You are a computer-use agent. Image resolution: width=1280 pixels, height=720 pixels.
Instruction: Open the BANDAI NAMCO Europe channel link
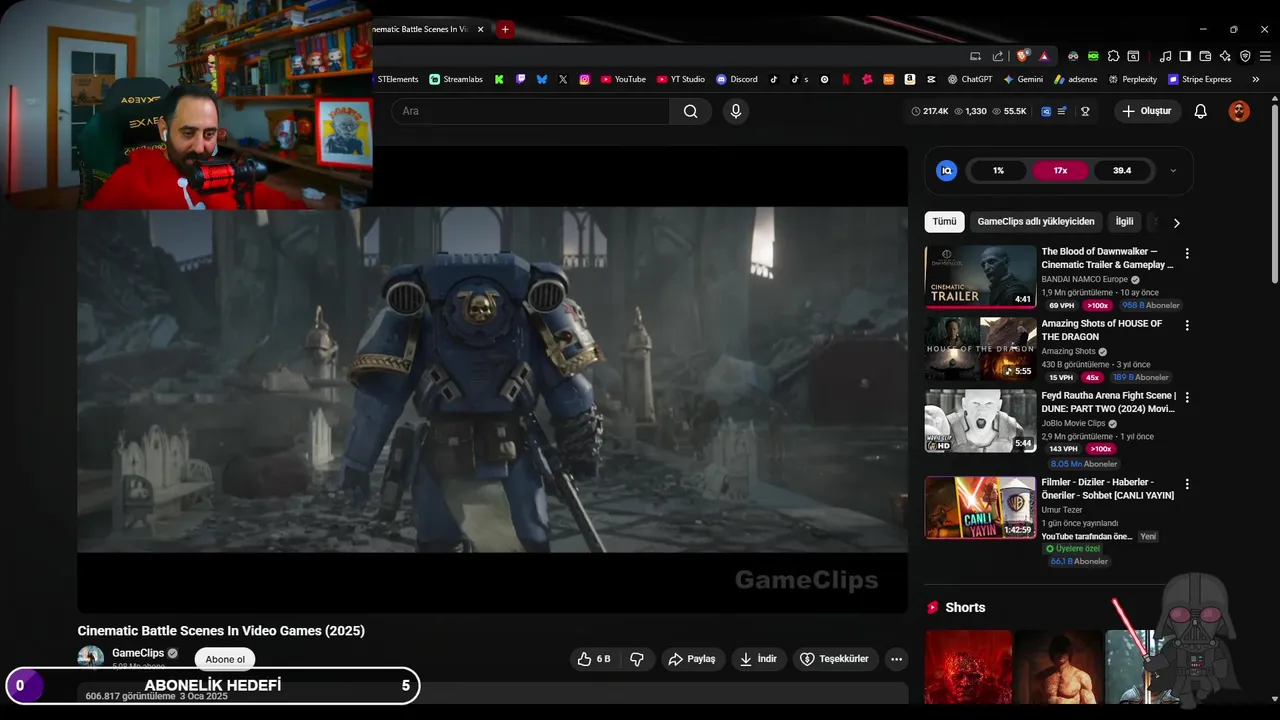coord(1084,280)
